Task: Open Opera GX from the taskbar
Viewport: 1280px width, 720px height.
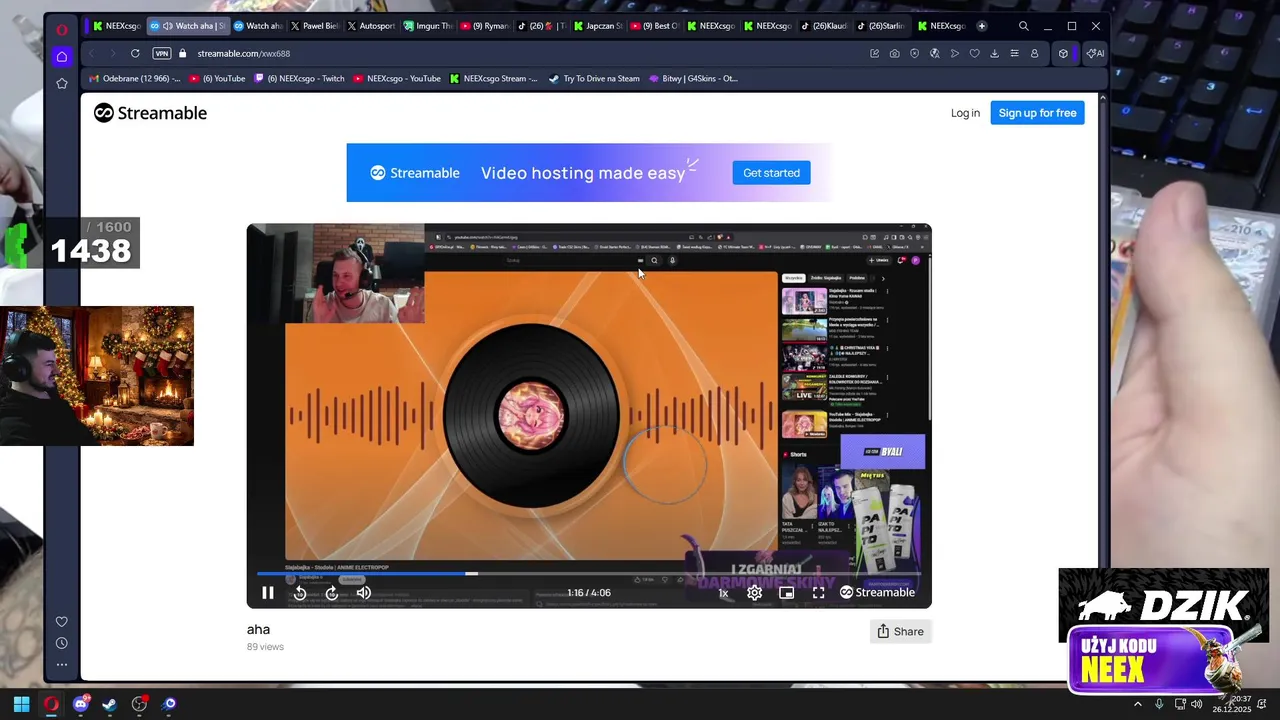Action: coord(51,704)
